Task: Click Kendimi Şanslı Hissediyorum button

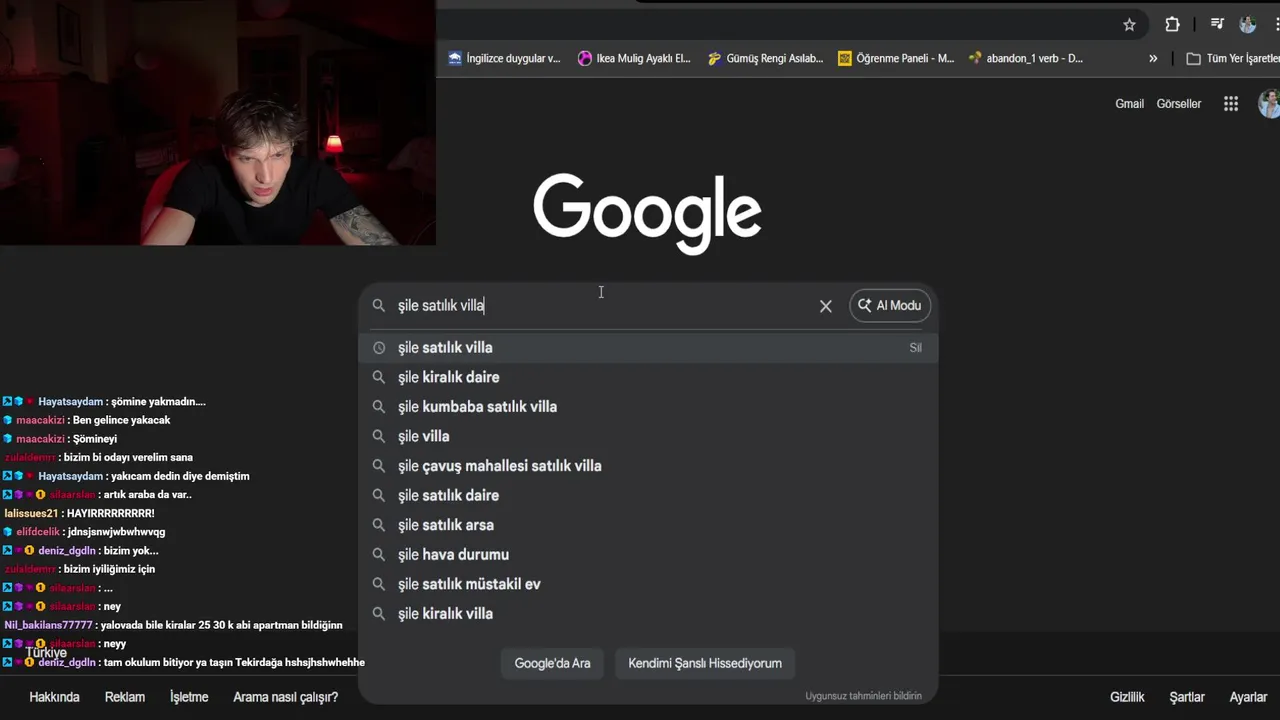Action: coord(705,663)
